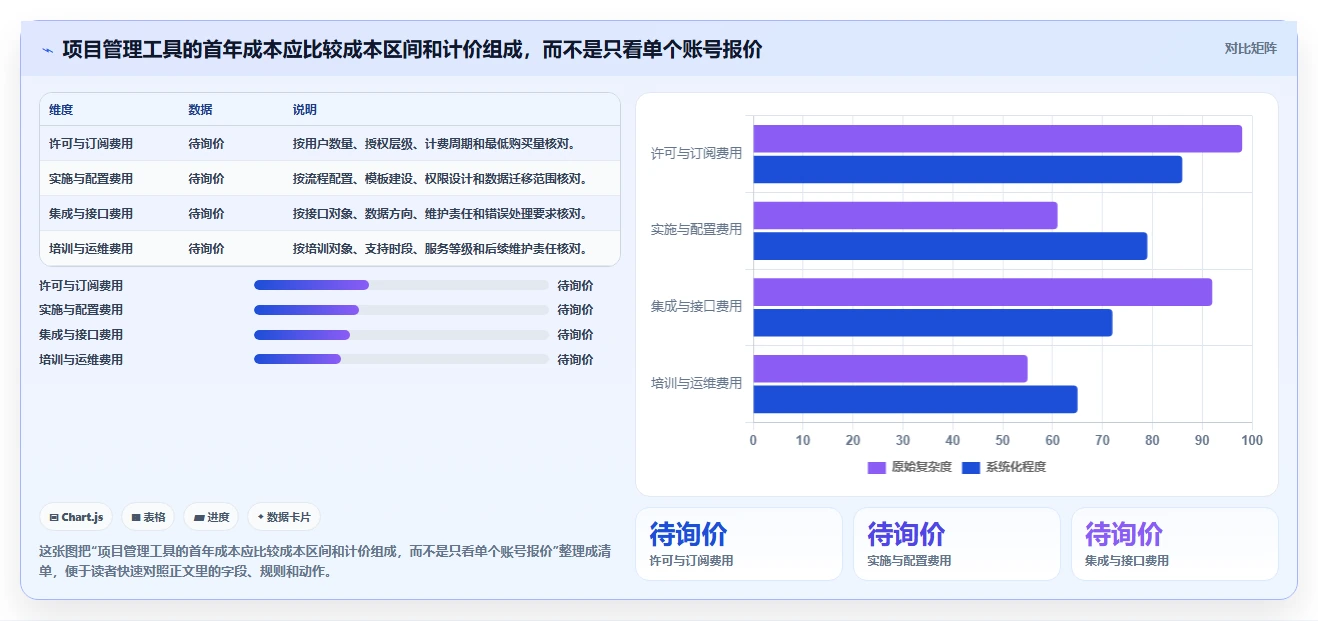Click the blue bar for 集成与接口费用
Screen dimensions: 1318x621
click(x=932, y=323)
